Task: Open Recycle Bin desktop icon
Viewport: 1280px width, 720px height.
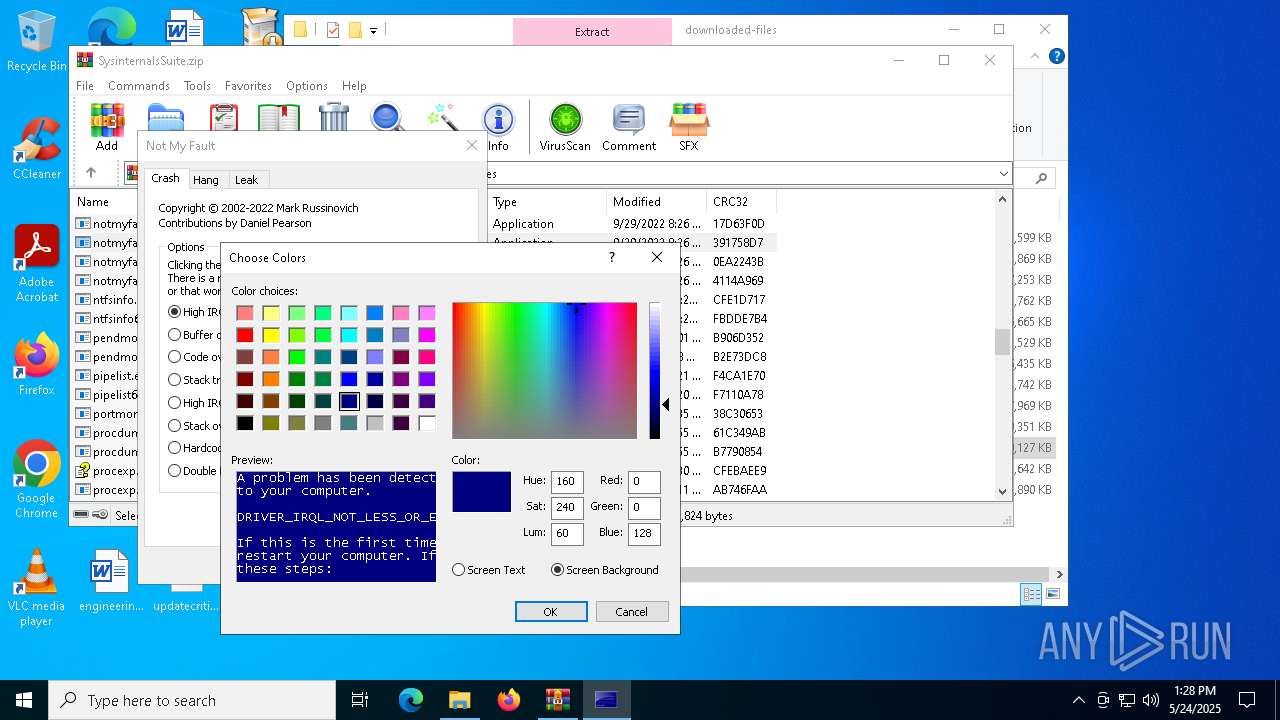Action: click(x=37, y=42)
